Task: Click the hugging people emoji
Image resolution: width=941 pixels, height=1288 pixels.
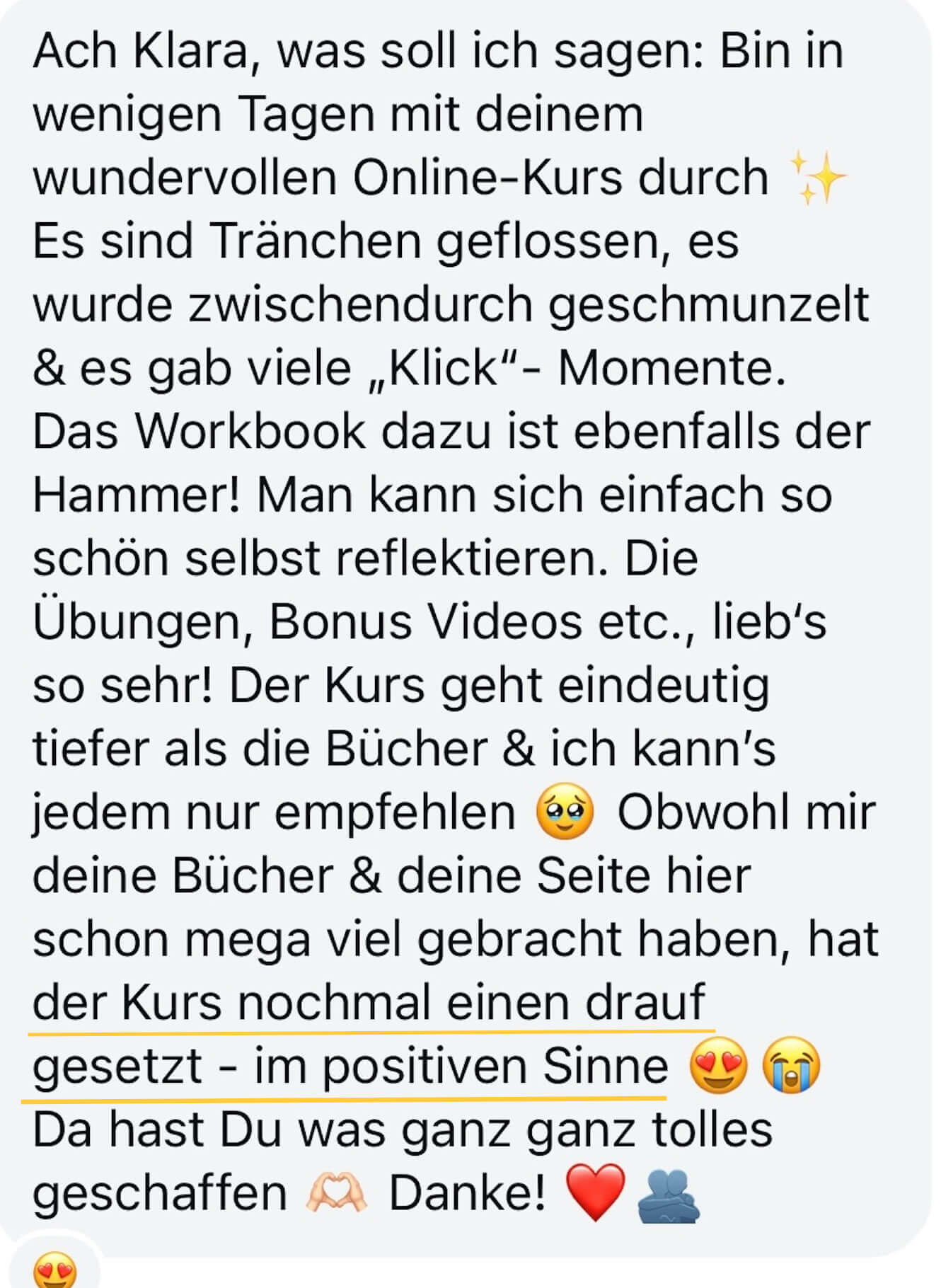Action: click(x=668, y=1195)
